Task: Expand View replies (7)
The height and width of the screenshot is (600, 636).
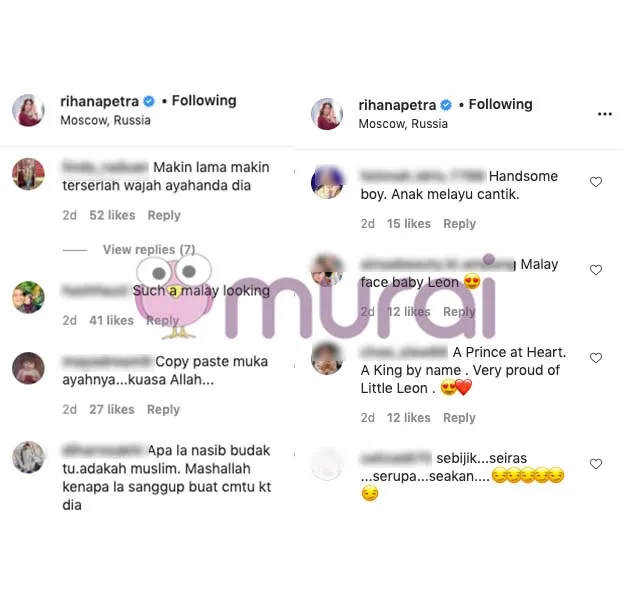Action: coord(149,249)
